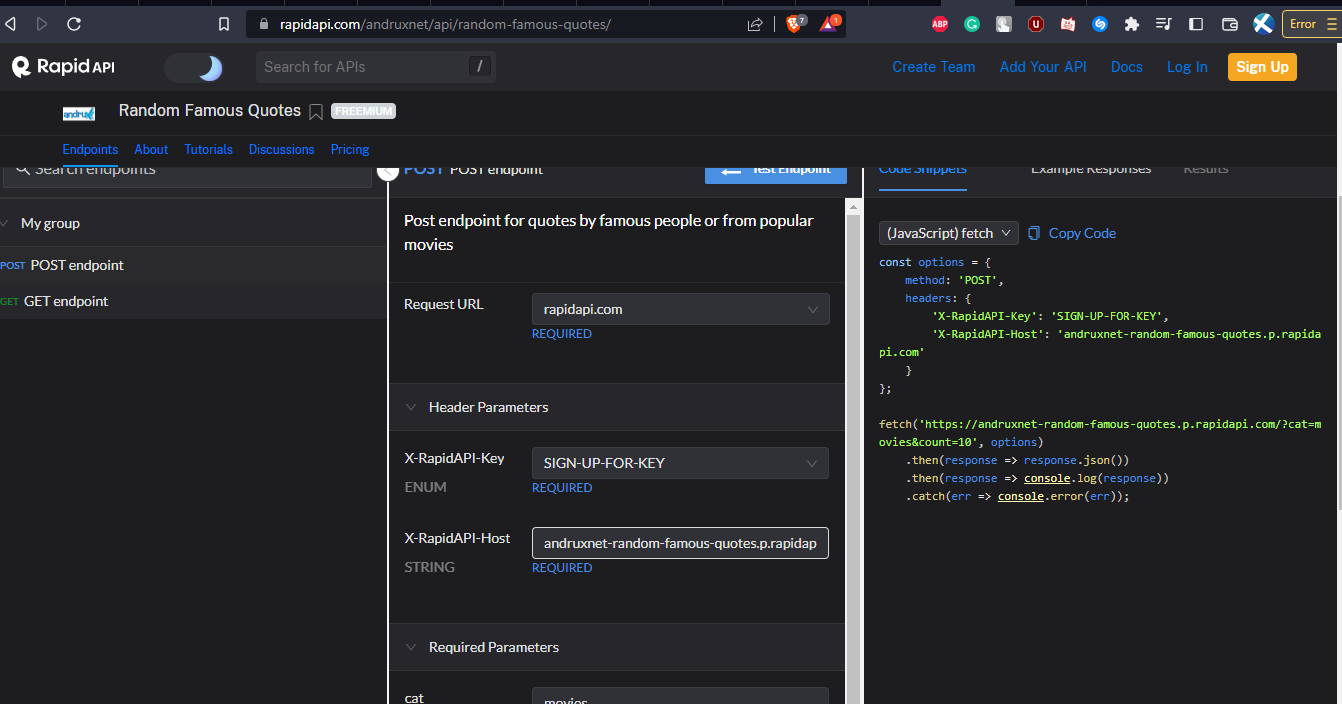Click the browser bookmark page icon
Image resolution: width=1342 pixels, height=704 pixels.
click(224, 24)
